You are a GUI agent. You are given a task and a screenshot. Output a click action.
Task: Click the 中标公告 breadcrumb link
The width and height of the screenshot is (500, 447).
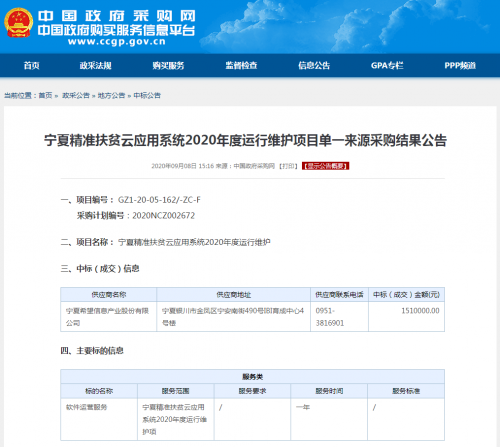click(x=147, y=96)
